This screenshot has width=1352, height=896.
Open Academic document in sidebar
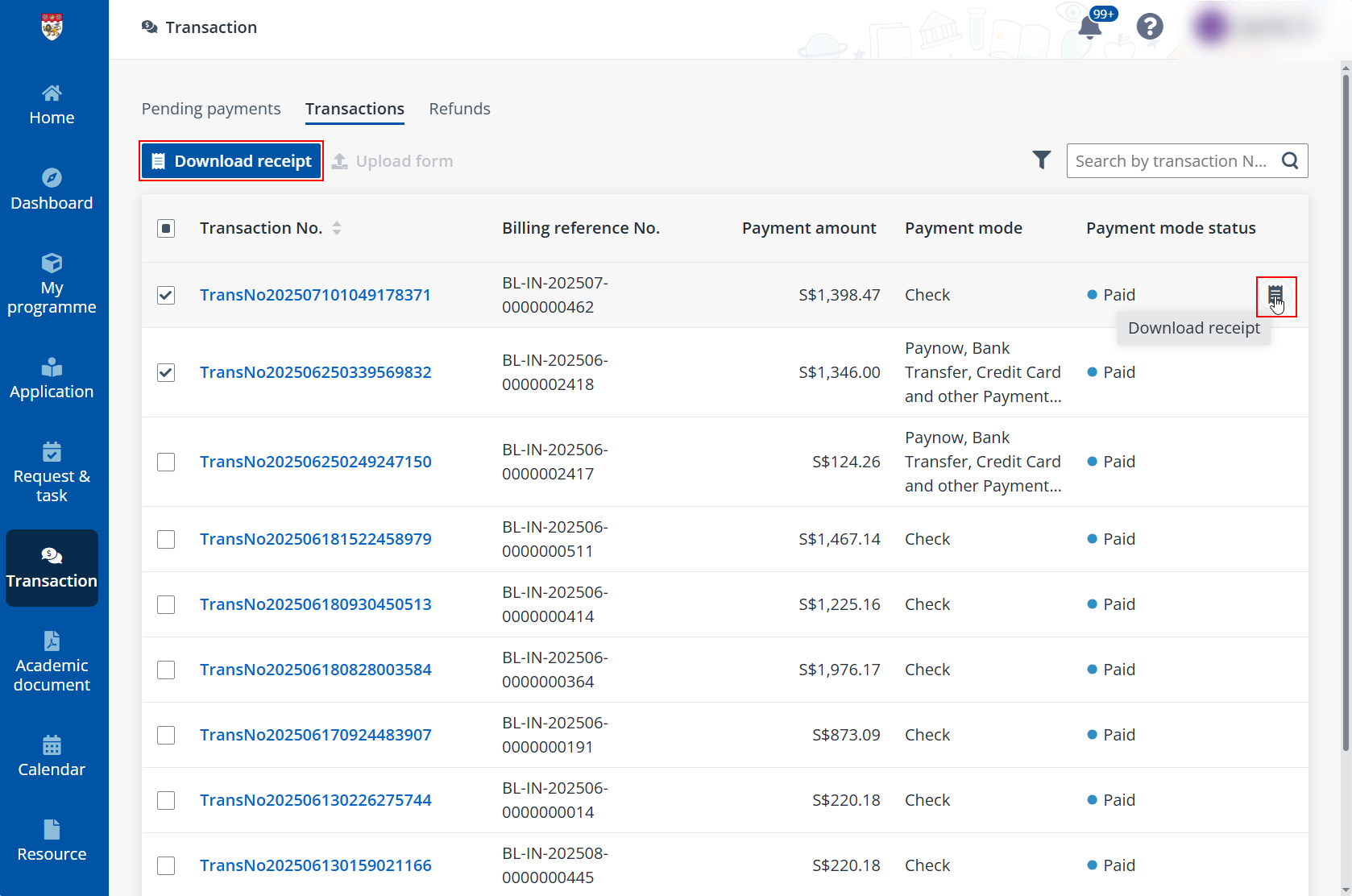click(x=52, y=662)
